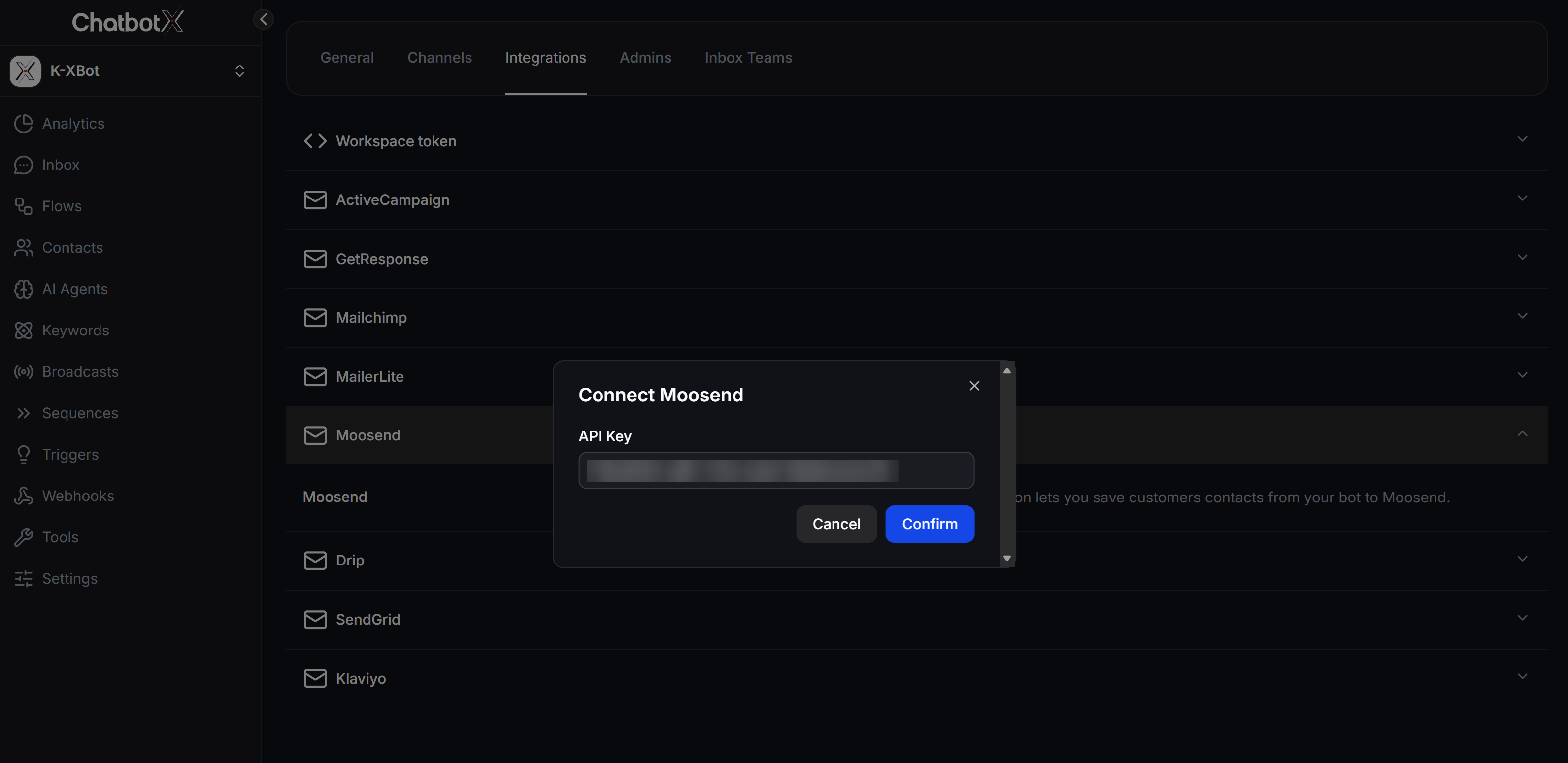Expand the Mailchimp section chevron
This screenshot has height=763, width=1568.
click(1522, 316)
